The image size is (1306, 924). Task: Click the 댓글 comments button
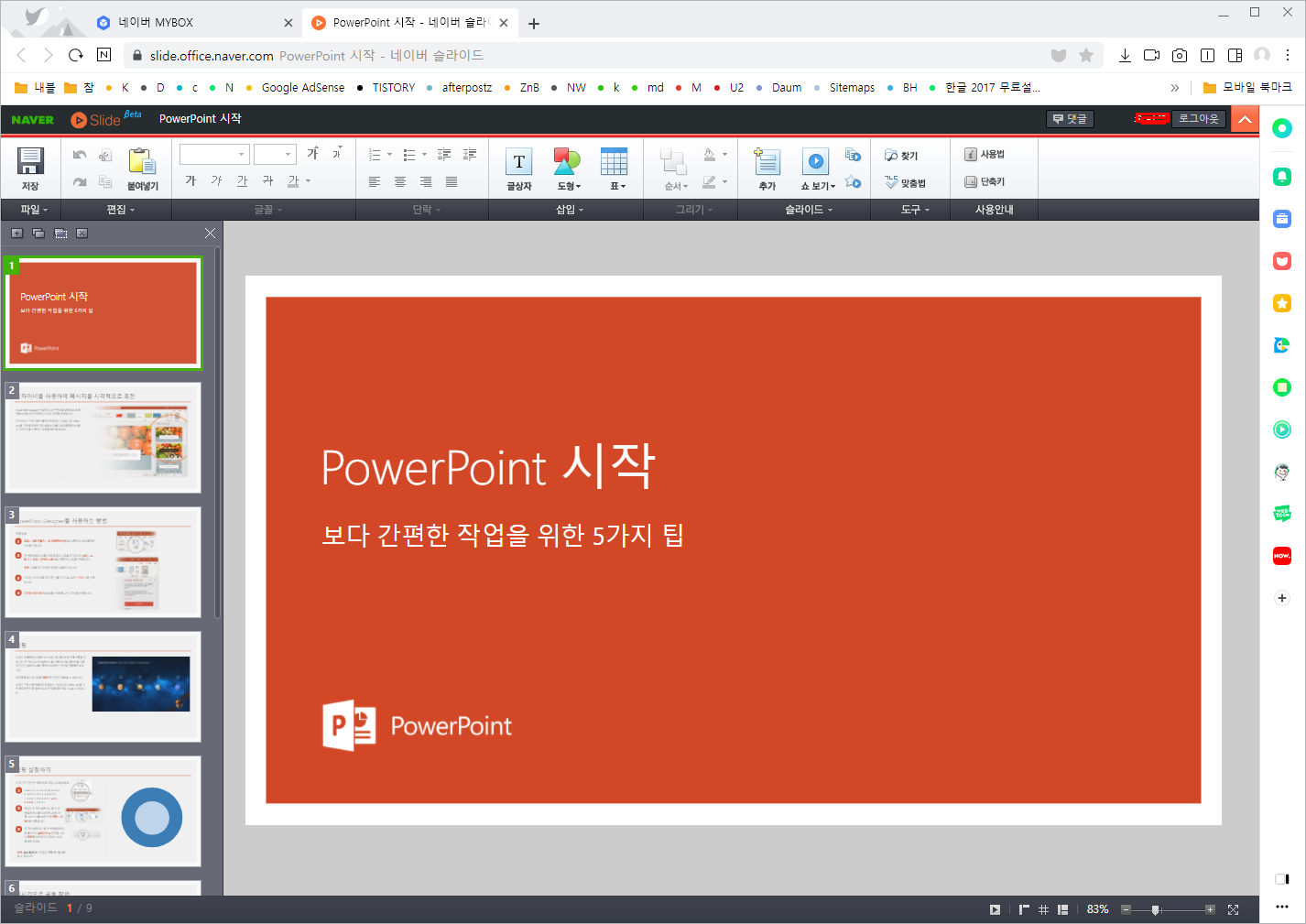click(1070, 119)
